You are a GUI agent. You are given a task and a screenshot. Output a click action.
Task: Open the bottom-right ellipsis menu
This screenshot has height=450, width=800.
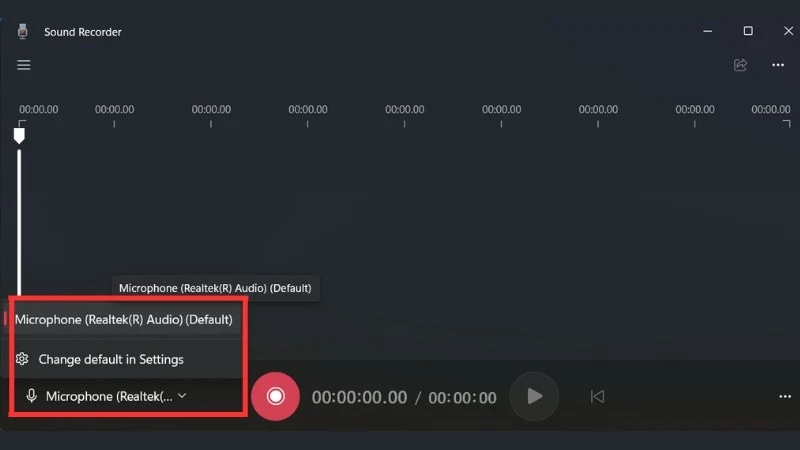click(784, 396)
